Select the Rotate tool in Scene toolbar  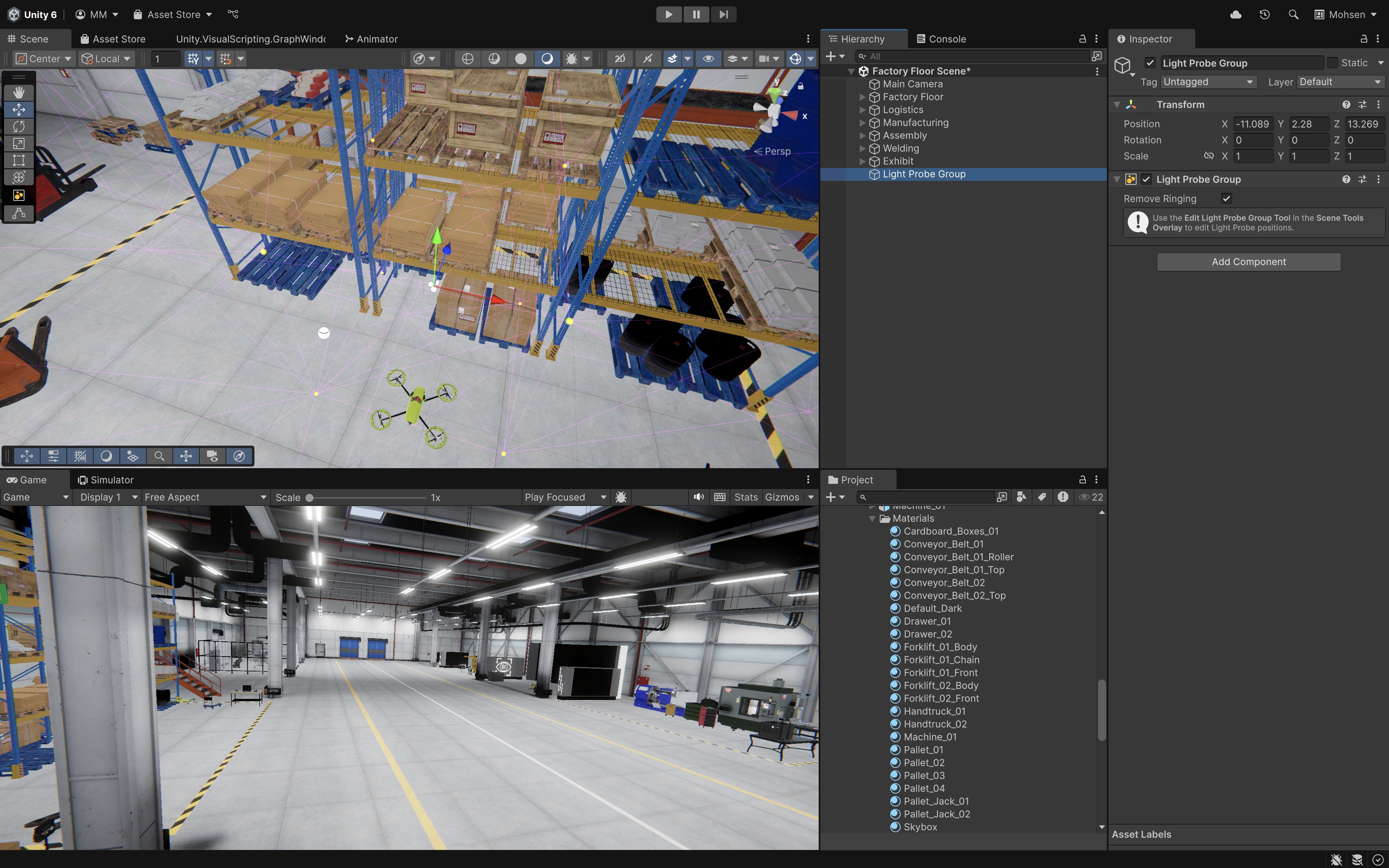click(x=18, y=126)
